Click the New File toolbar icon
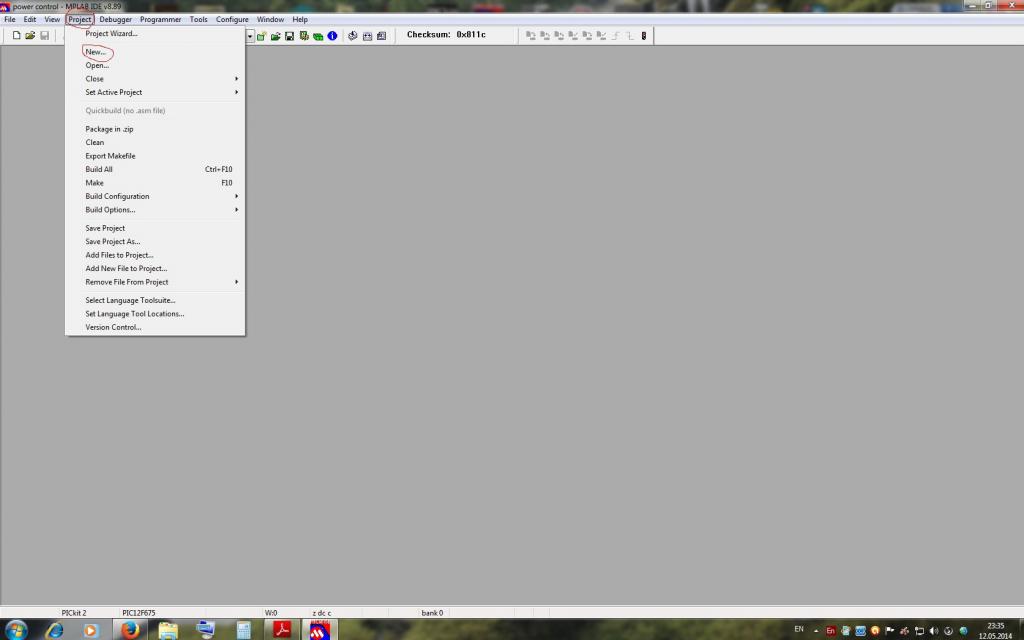Screen dimensions: 1024x640 (x=17, y=35)
